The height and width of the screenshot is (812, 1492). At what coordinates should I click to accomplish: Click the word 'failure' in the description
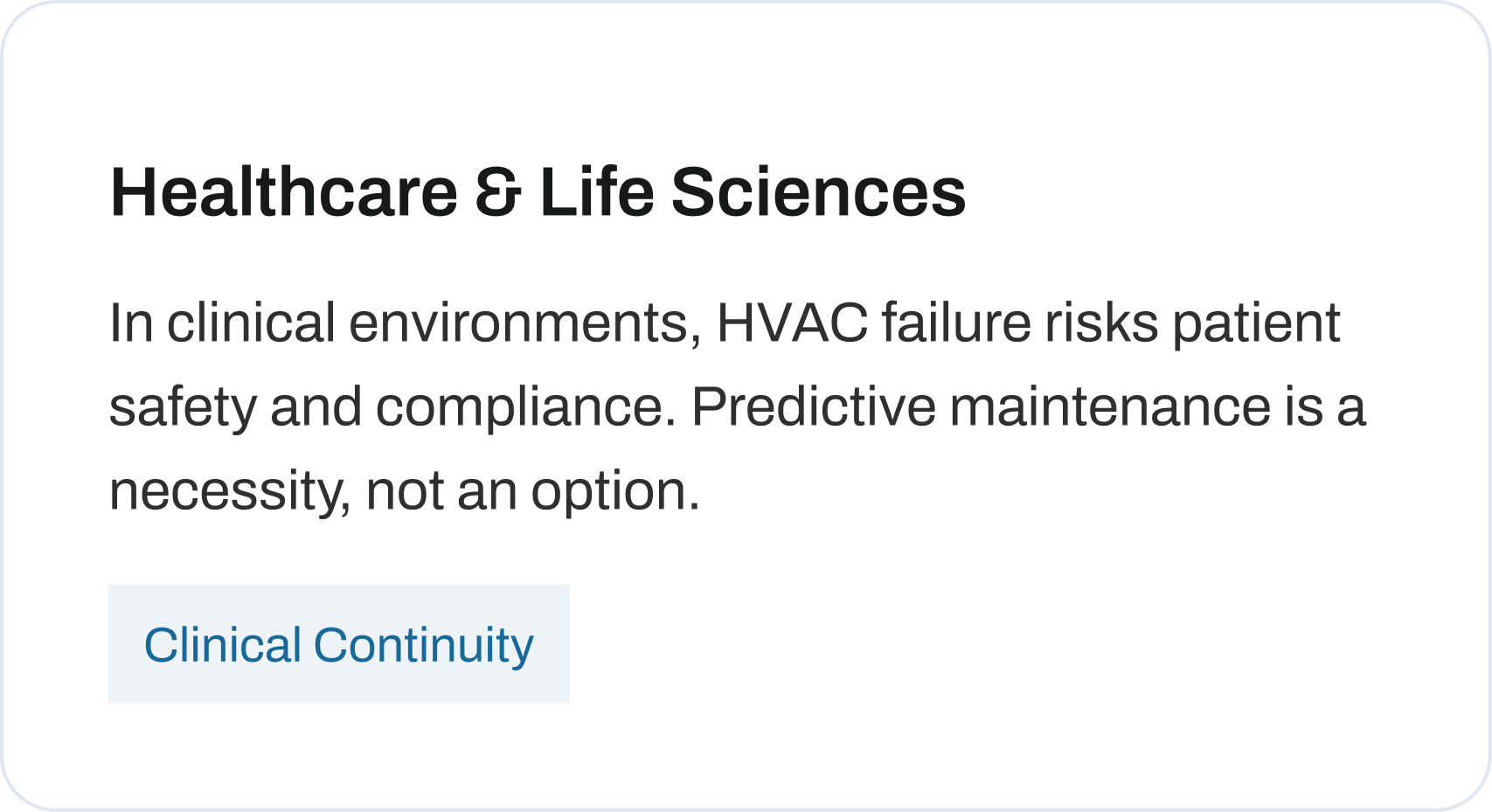[x=956, y=323]
